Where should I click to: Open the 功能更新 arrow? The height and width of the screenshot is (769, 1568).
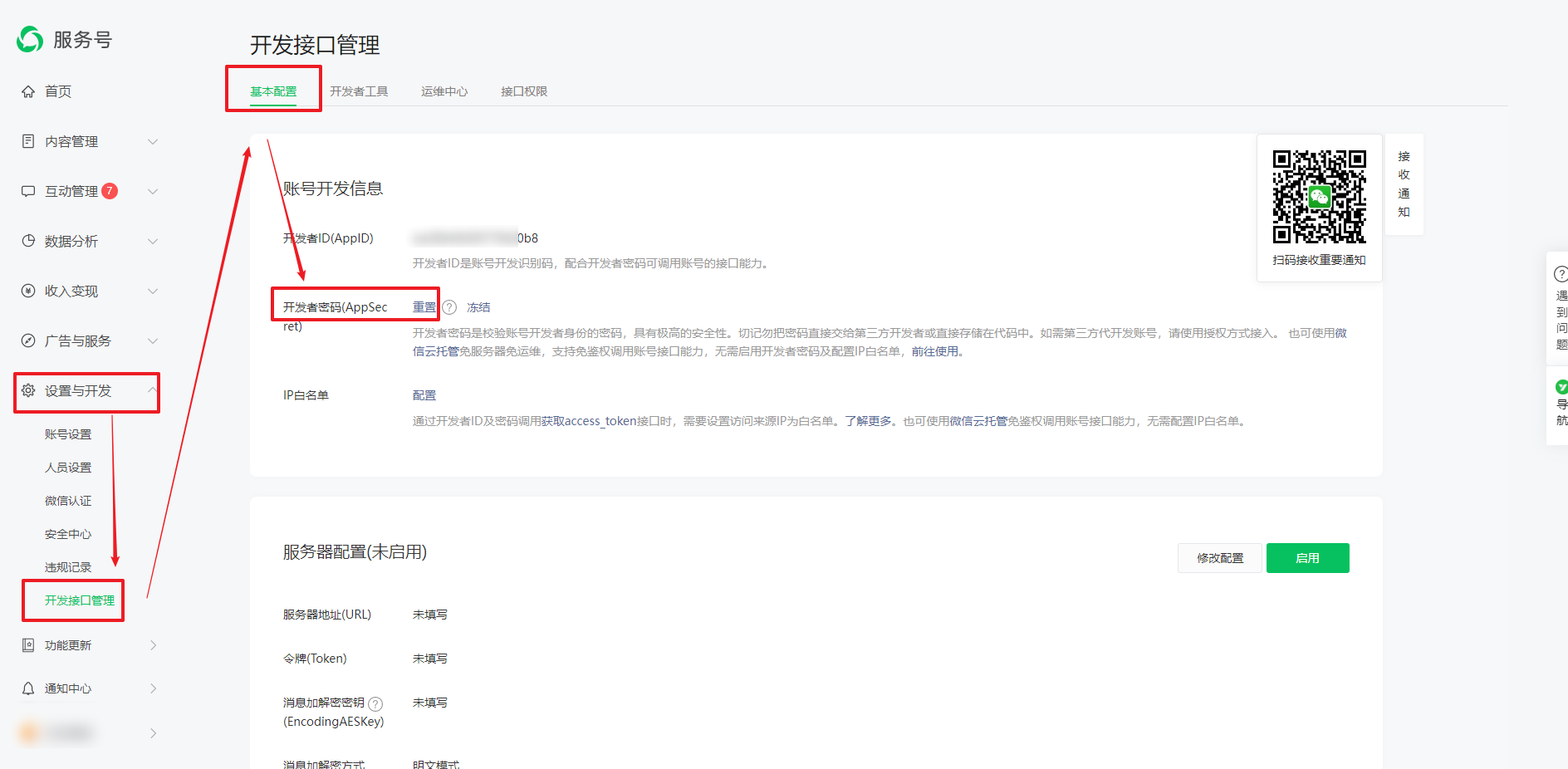(x=154, y=645)
